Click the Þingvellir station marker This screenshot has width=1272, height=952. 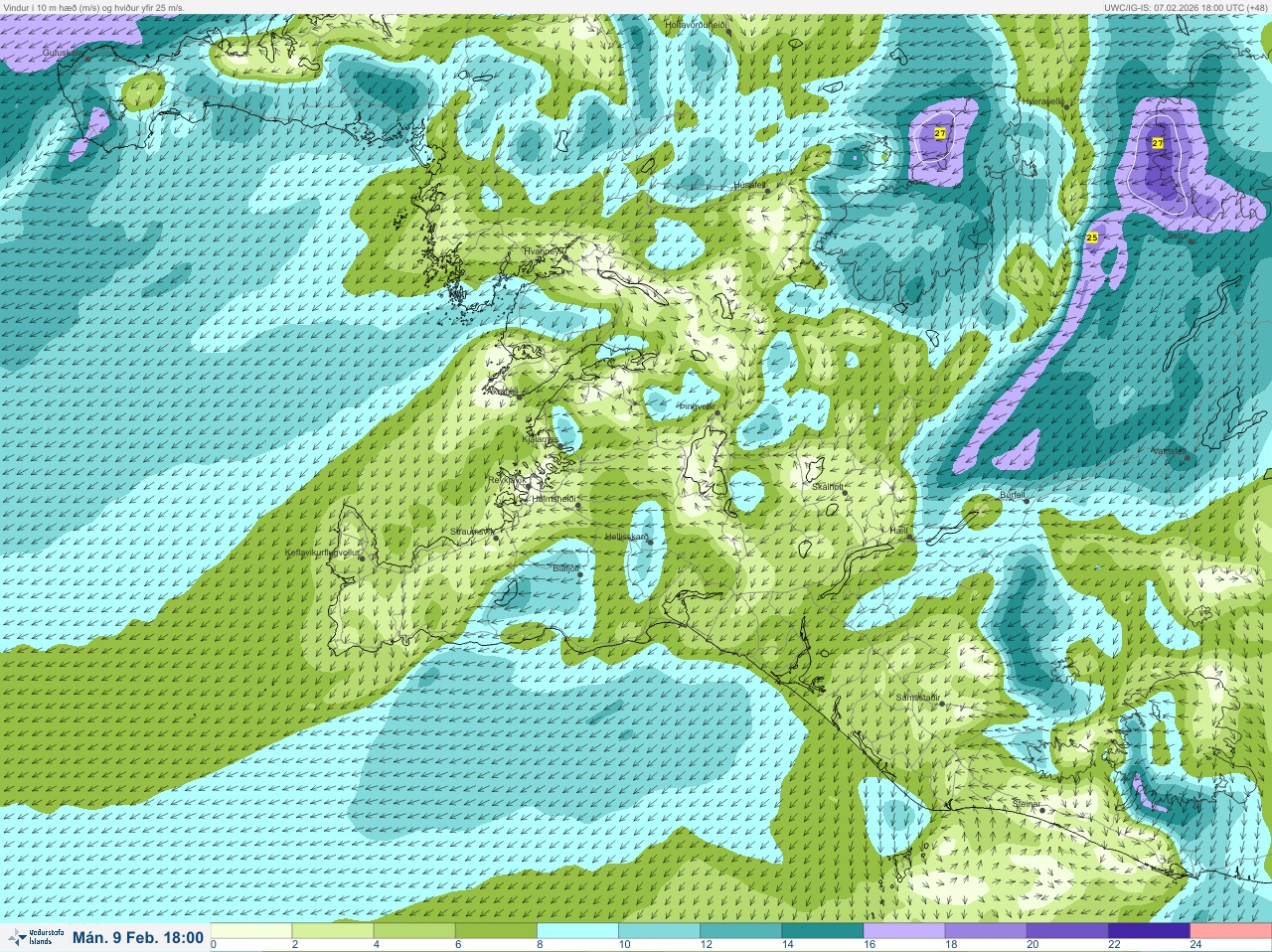716,413
